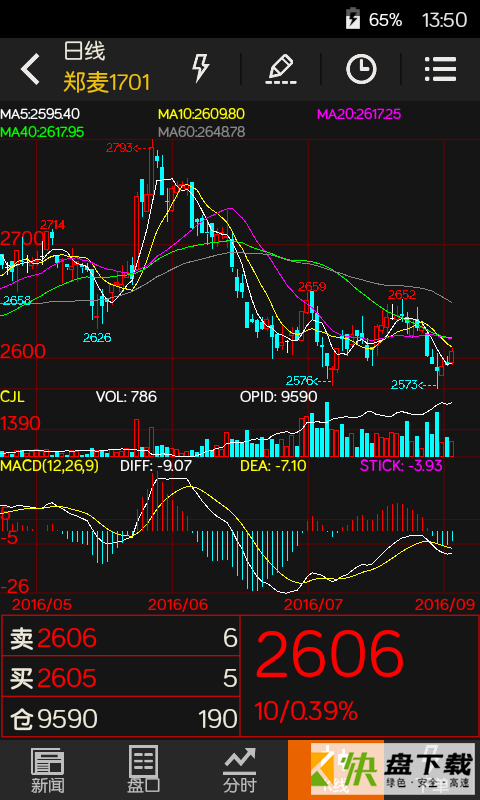This screenshot has width=480, height=800.
Task: Tap the 郑麦1701 contract name
Action: [x=107, y=83]
